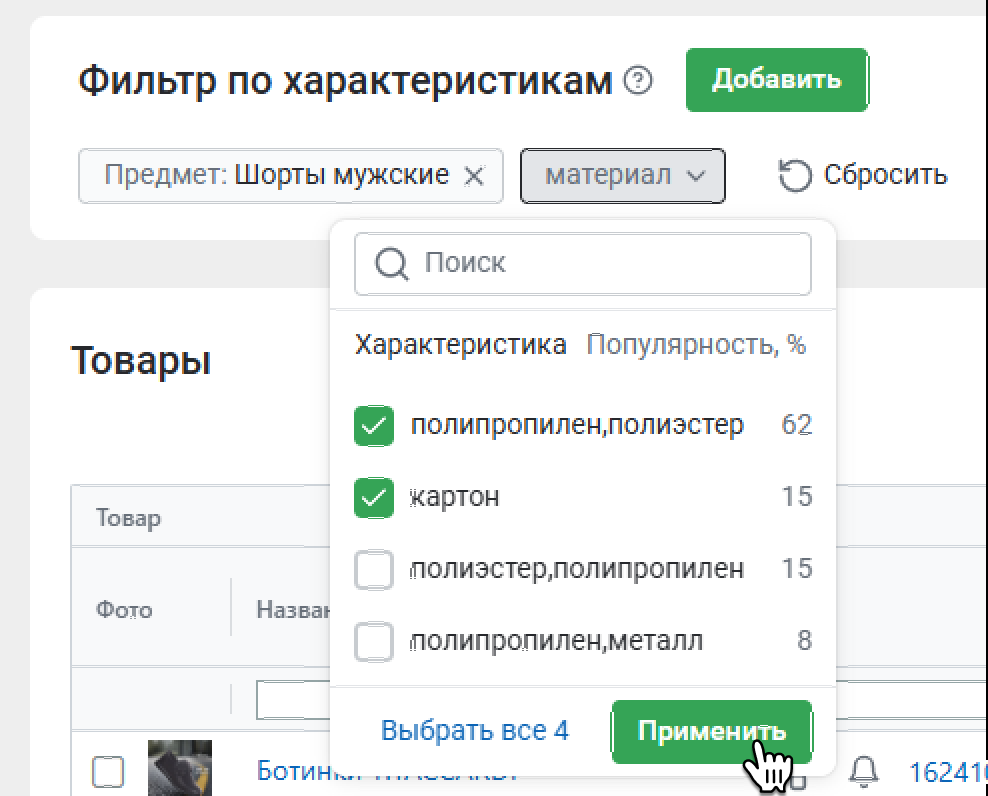Open the Предмет: Шорты мужские filter

point(276,176)
